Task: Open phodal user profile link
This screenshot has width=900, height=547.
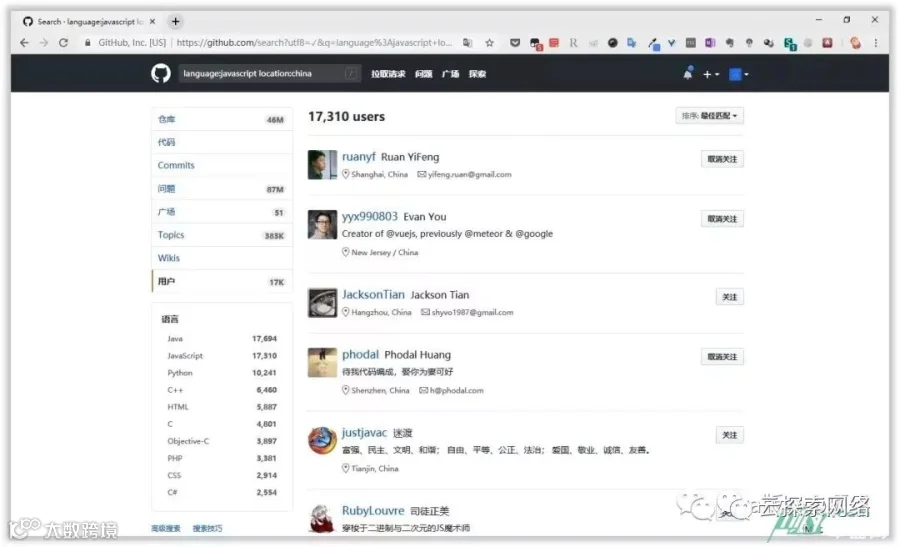Action: [360, 354]
